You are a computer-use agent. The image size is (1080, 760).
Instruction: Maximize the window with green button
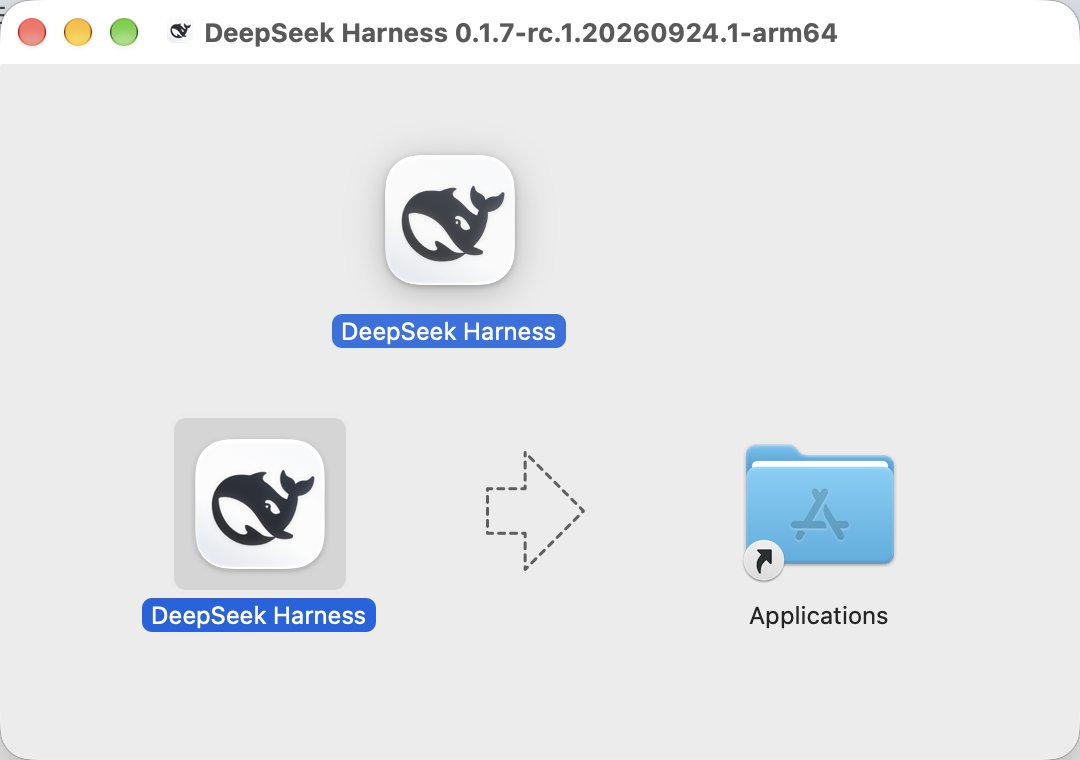click(124, 32)
